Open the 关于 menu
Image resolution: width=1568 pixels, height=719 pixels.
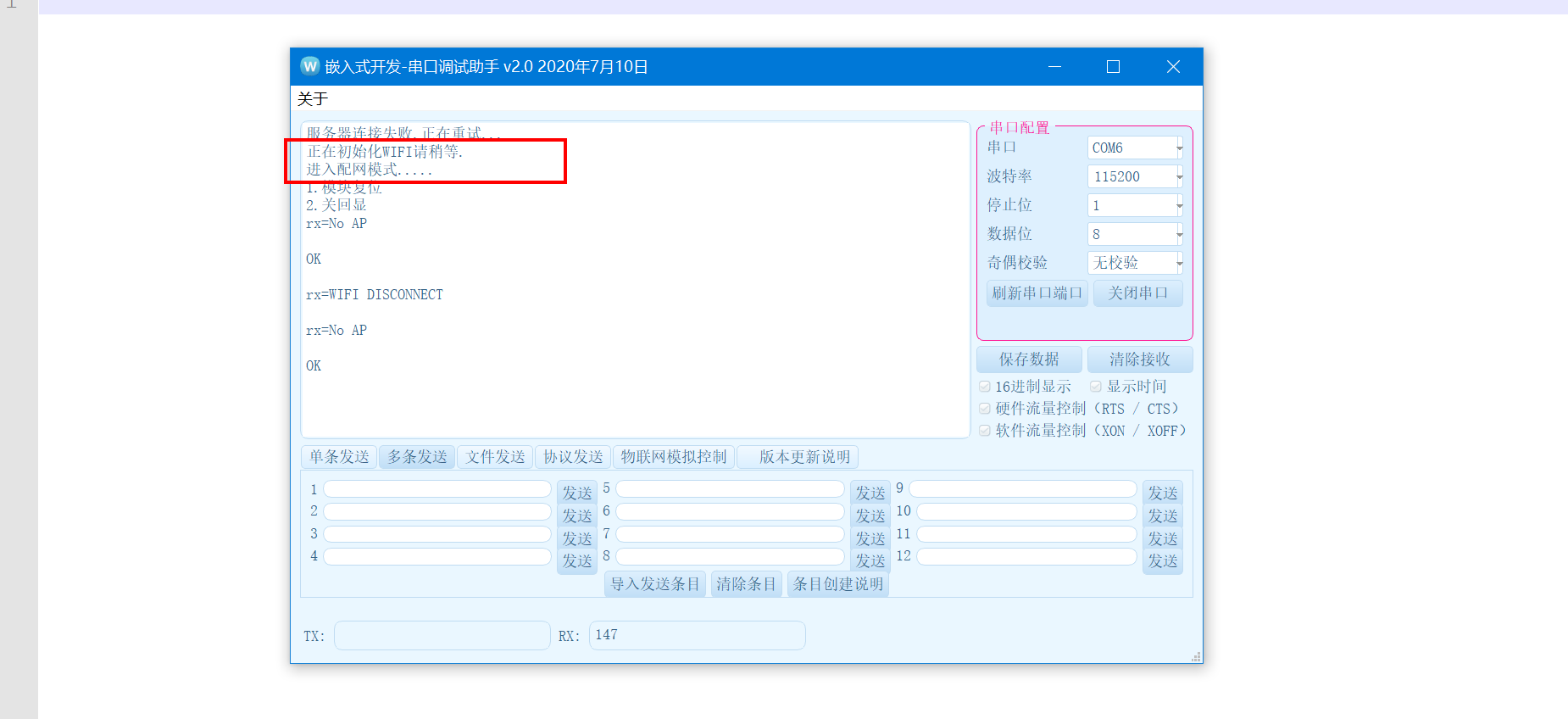(313, 99)
